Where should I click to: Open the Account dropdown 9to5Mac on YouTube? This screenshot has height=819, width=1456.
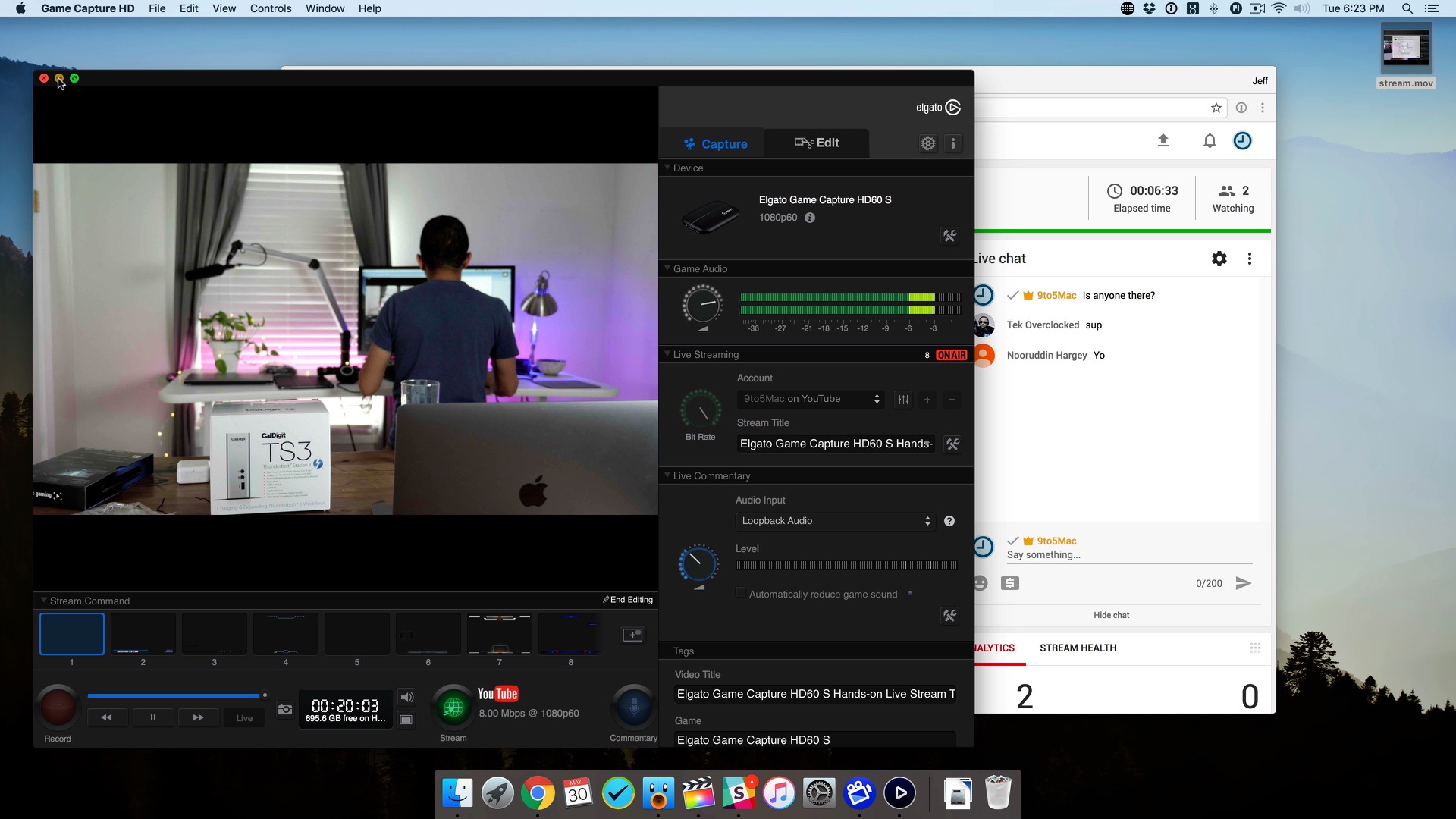point(811,399)
